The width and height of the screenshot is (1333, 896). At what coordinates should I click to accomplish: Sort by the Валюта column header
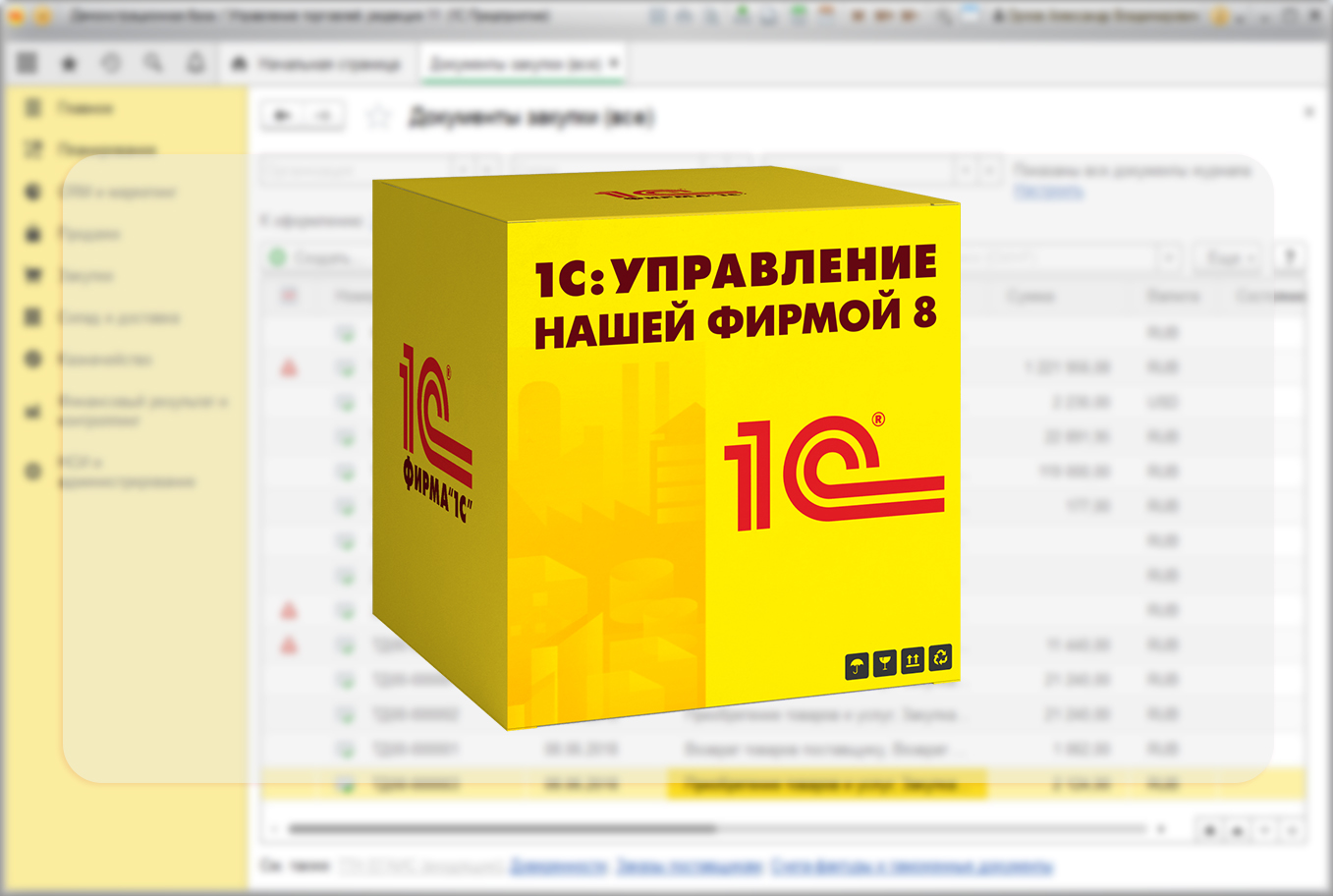click(x=1172, y=296)
